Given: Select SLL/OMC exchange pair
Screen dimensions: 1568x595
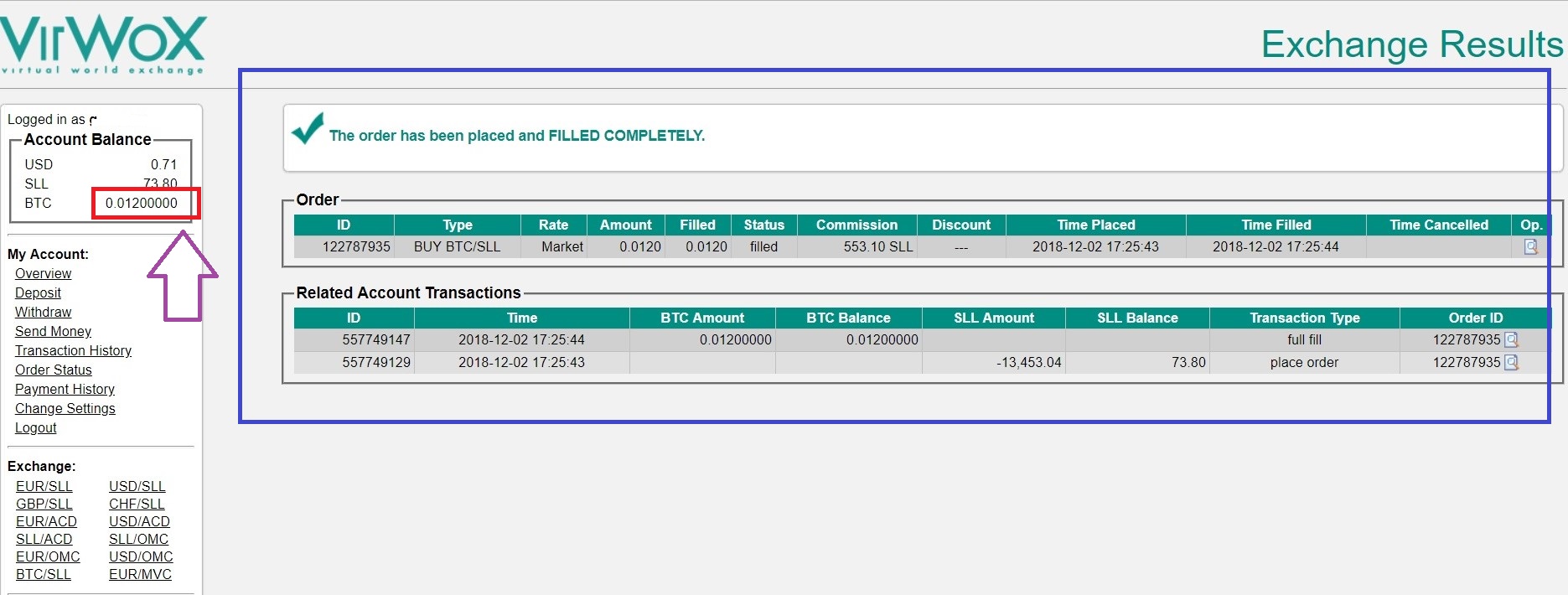Looking at the screenshot, I should (138, 539).
